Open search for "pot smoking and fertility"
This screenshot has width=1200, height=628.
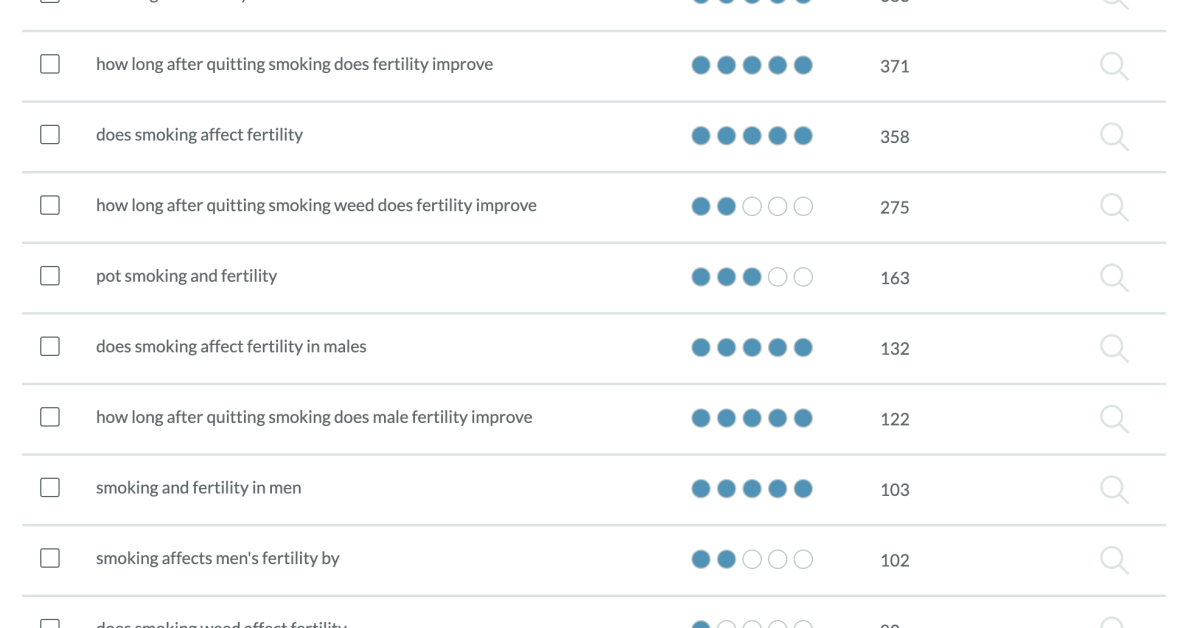[x=1114, y=278]
